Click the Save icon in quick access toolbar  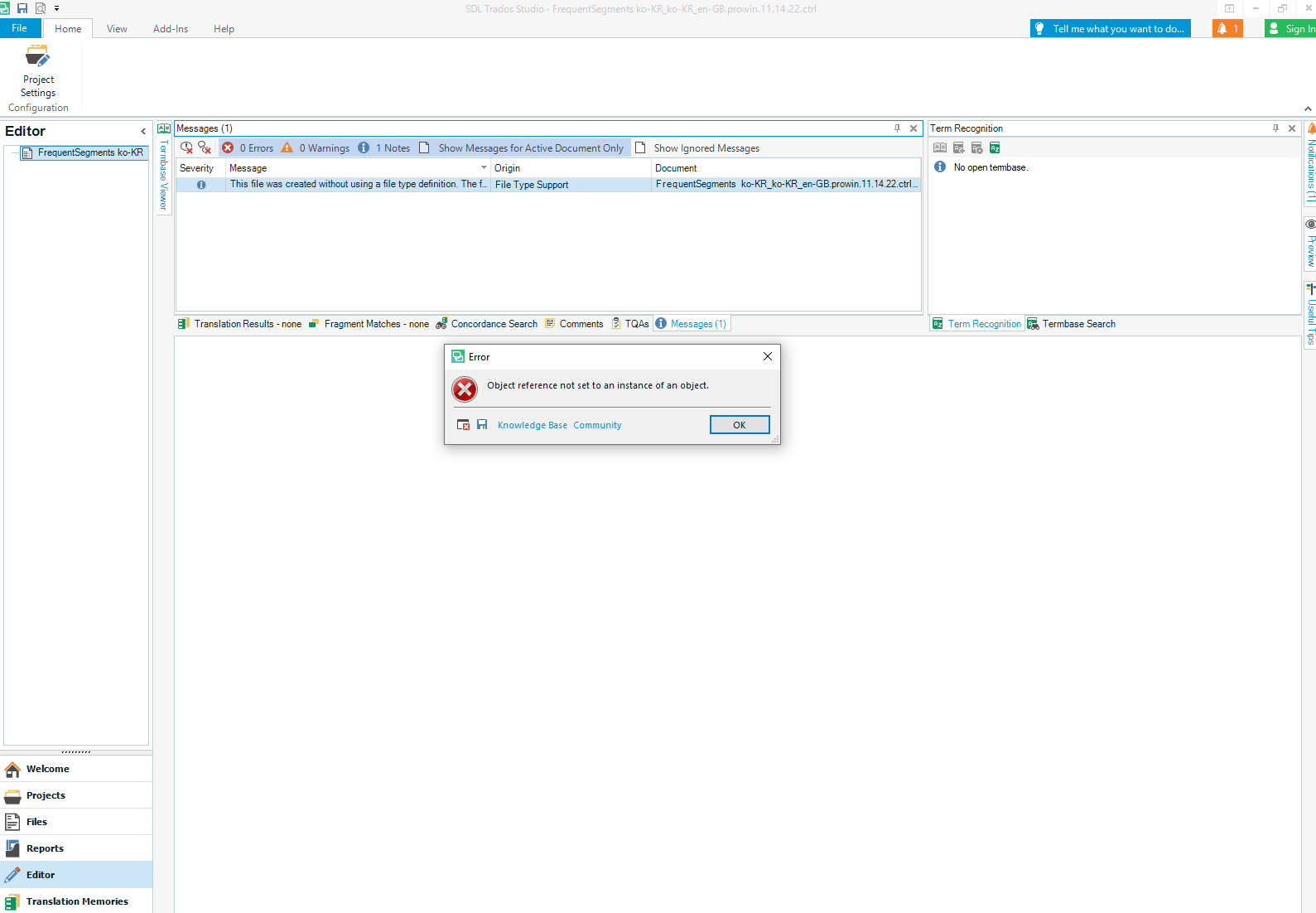pos(22,8)
